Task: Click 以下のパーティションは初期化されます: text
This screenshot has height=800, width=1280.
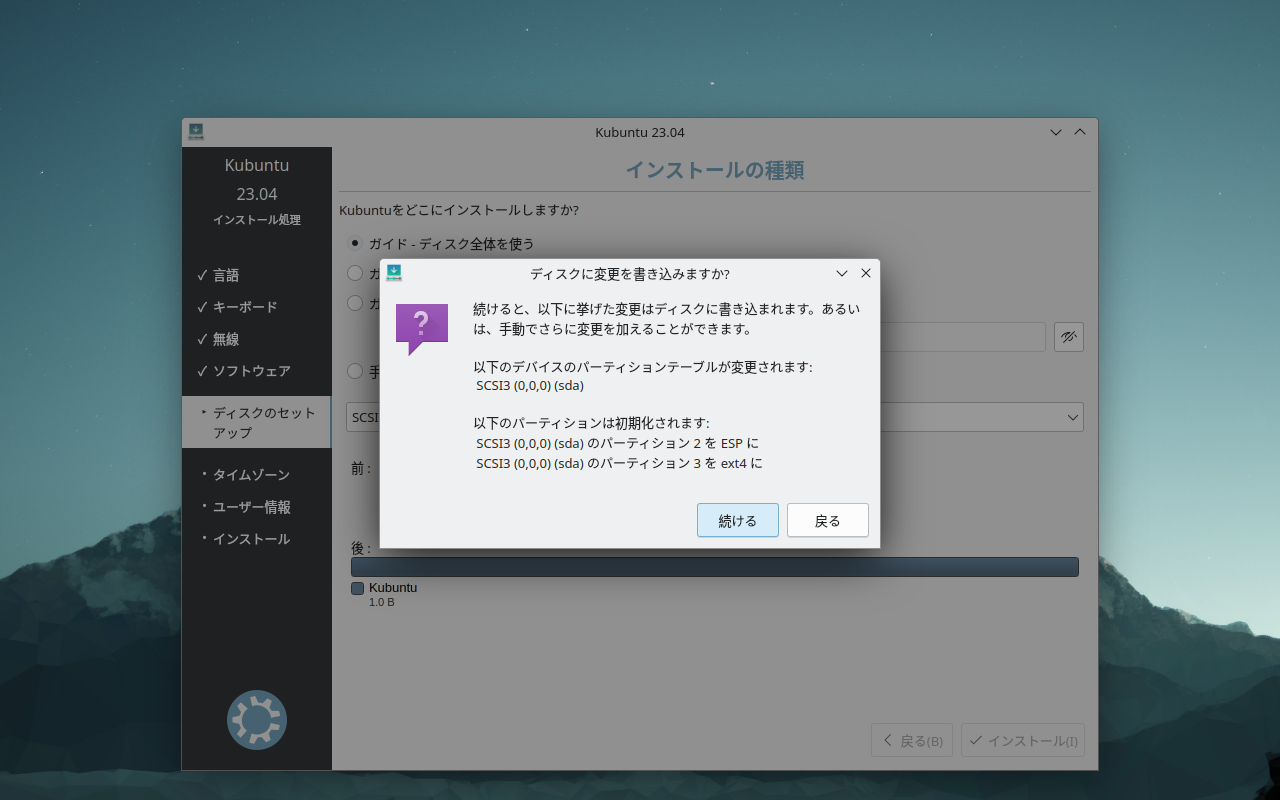Action: pyautogui.click(x=592, y=423)
